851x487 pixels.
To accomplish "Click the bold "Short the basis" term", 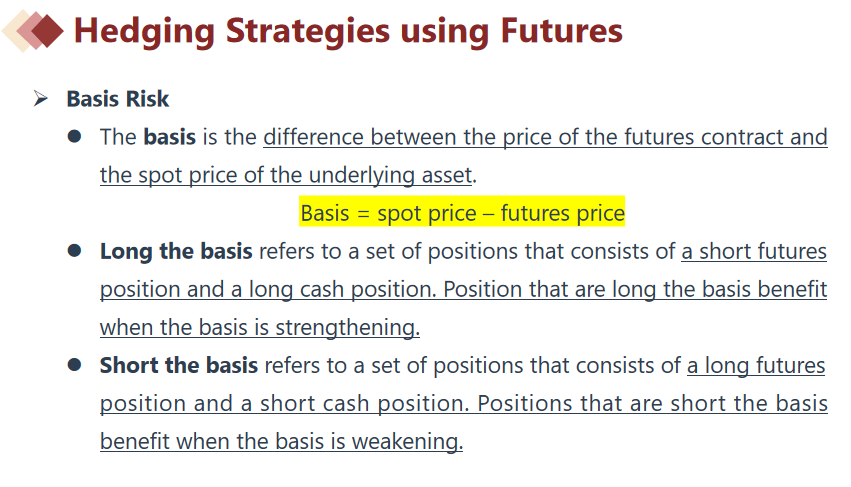I will (178, 365).
